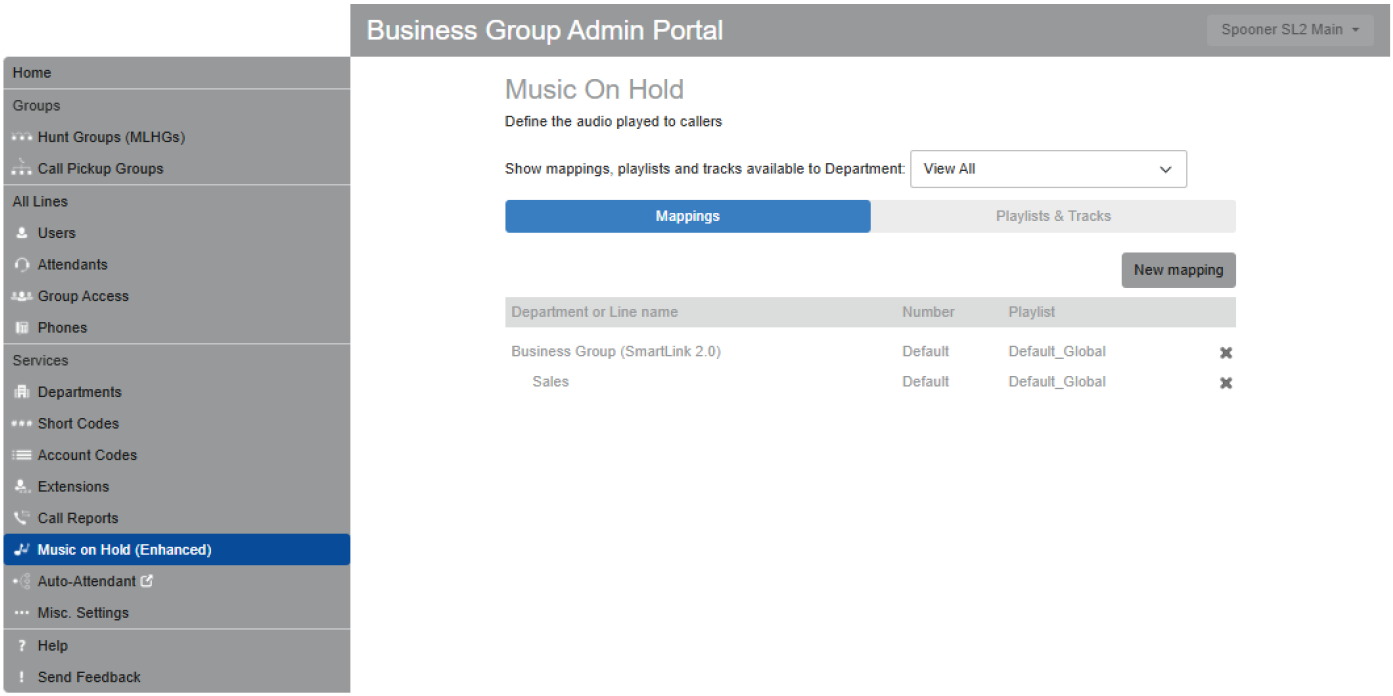Open Auto-Attendant external link icon
The height and width of the screenshot is (696, 1393).
148,581
